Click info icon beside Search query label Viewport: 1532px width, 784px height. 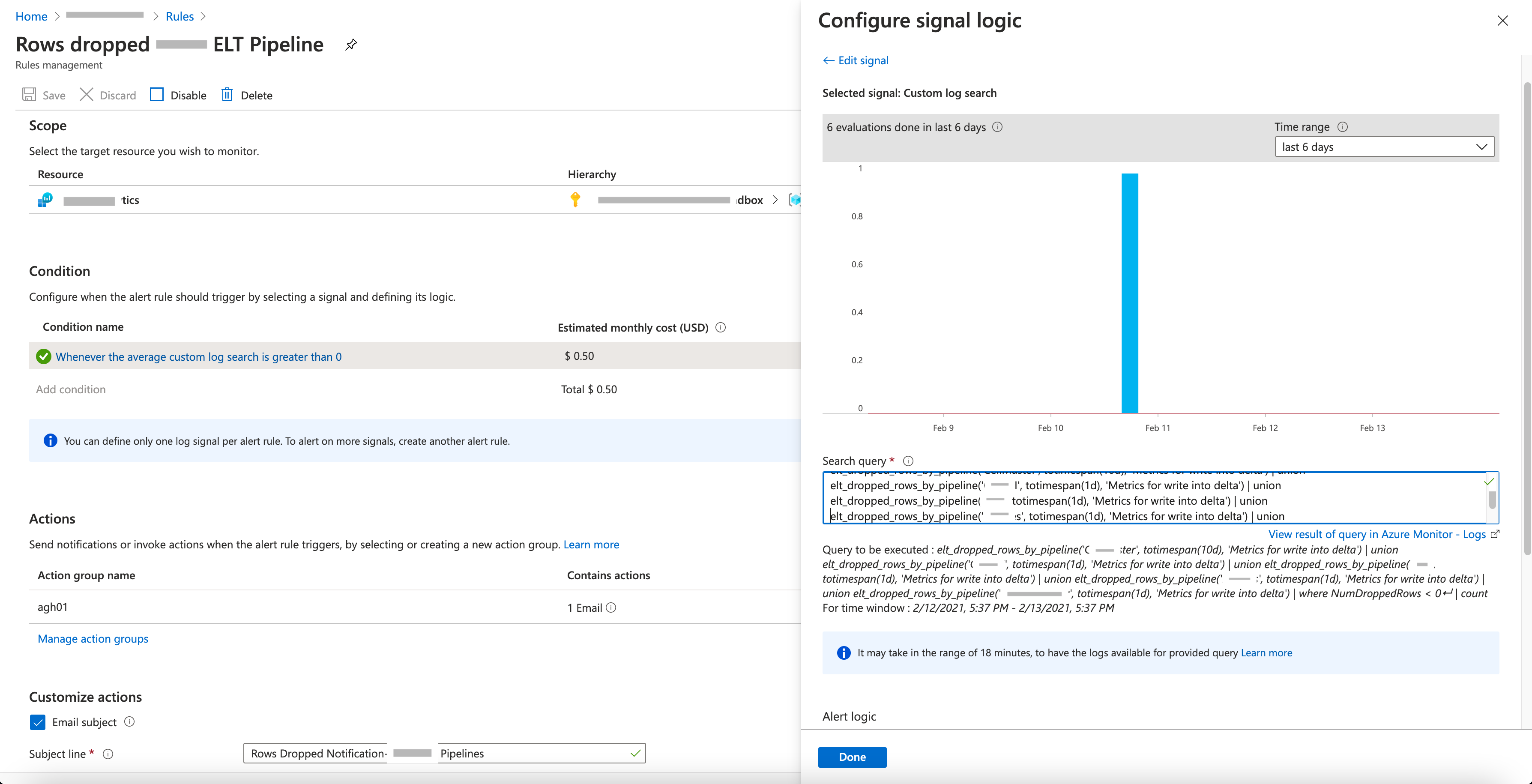pos(908,461)
